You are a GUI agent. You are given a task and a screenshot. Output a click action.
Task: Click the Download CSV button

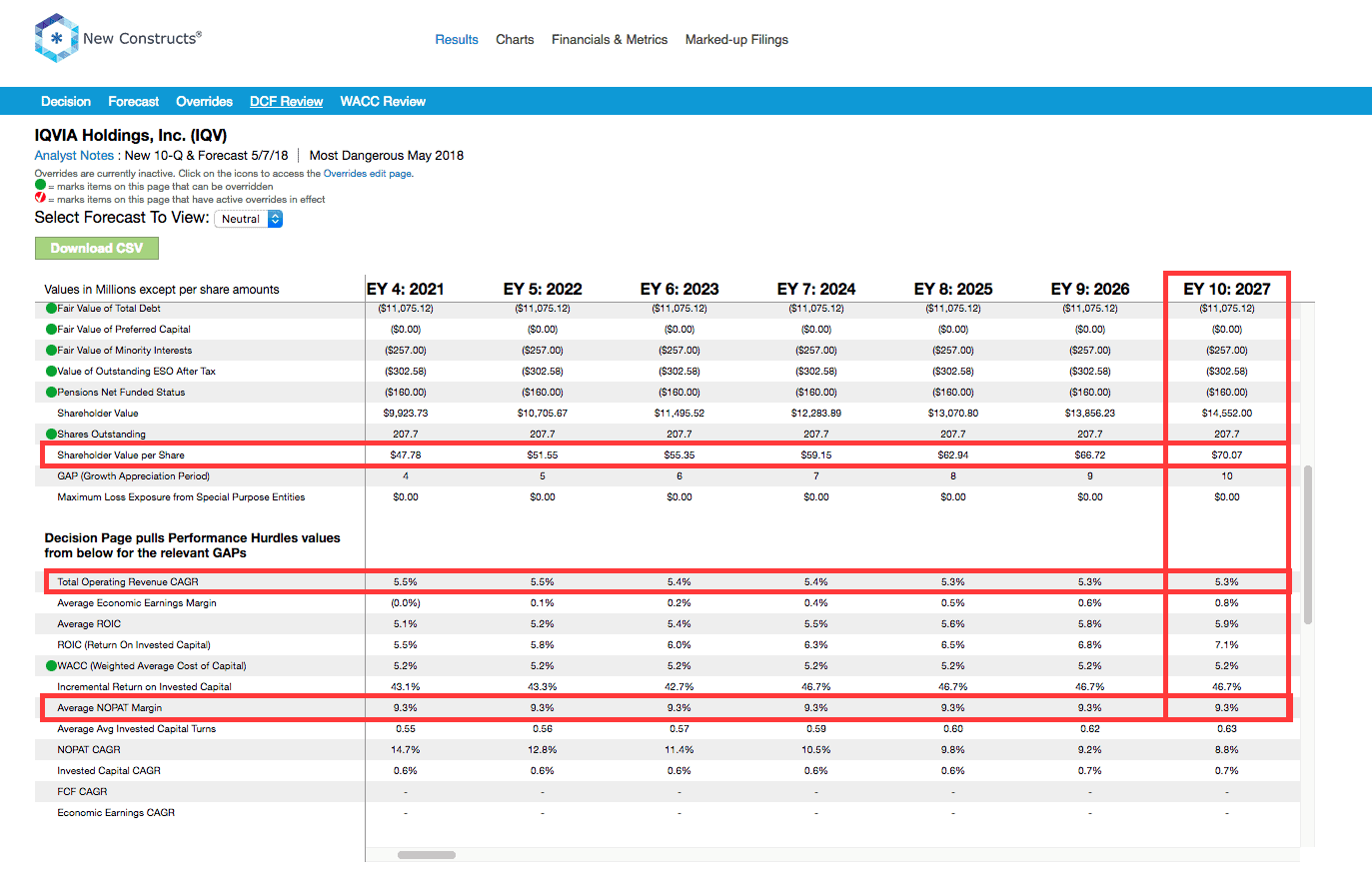97,248
